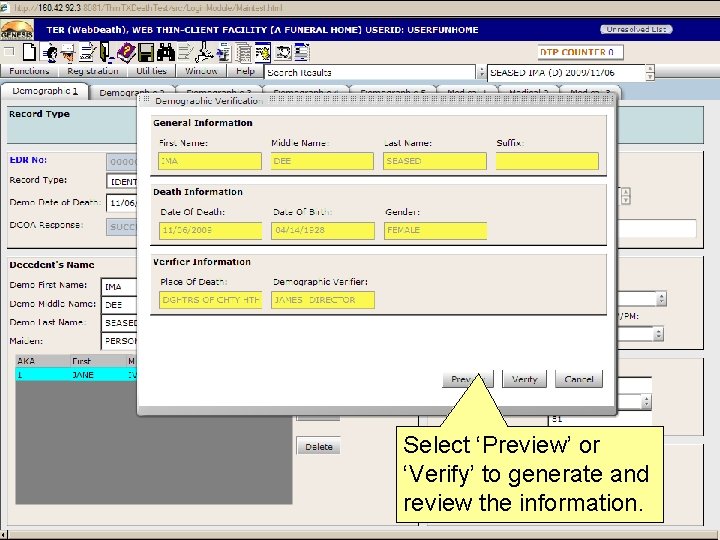Screen dimensions: 720x540
Task: Click the Last Name field showing SEASED
Action: pyautogui.click(x=435, y=161)
